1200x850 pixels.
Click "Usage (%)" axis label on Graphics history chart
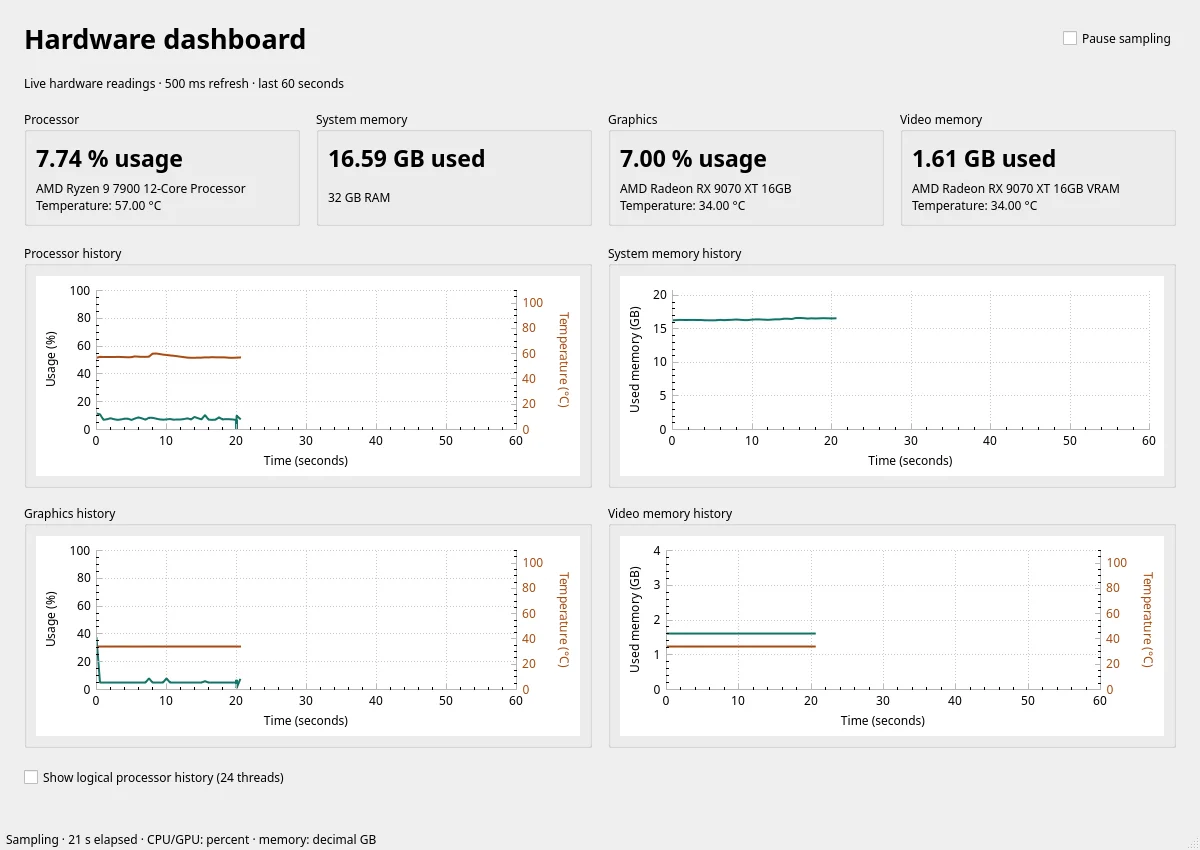[x=51, y=618]
